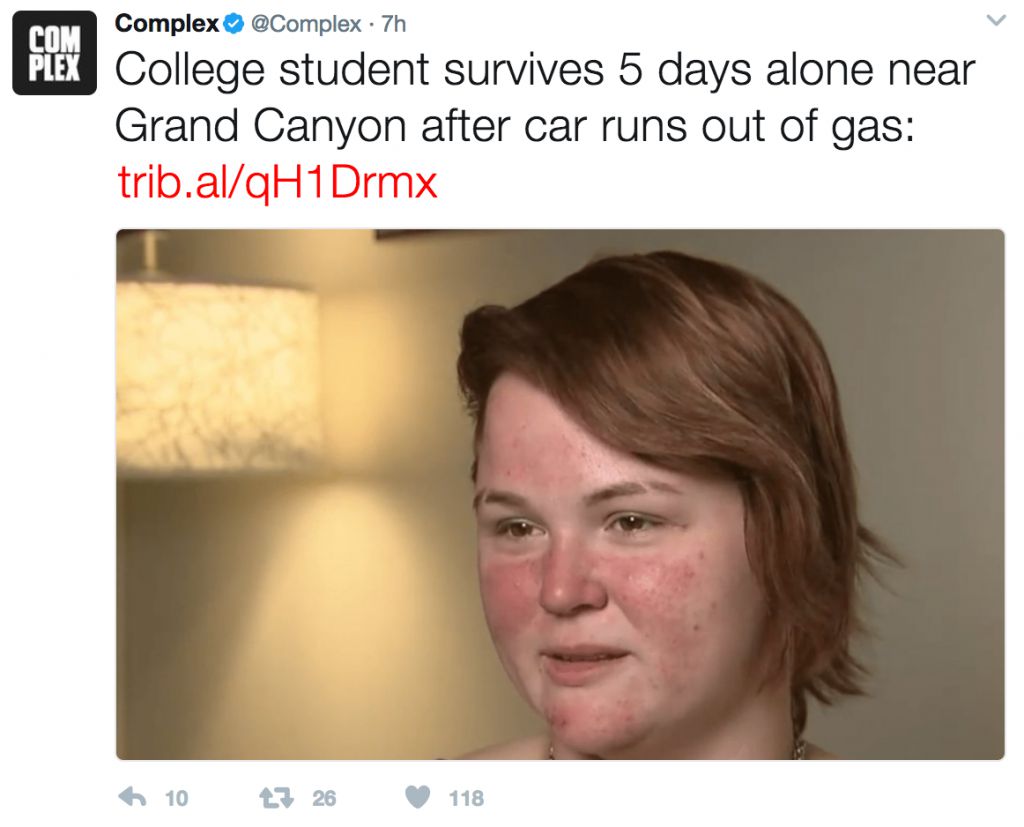
Task: Click the "out of gas:" tweet text
Action: [x=808, y=125]
